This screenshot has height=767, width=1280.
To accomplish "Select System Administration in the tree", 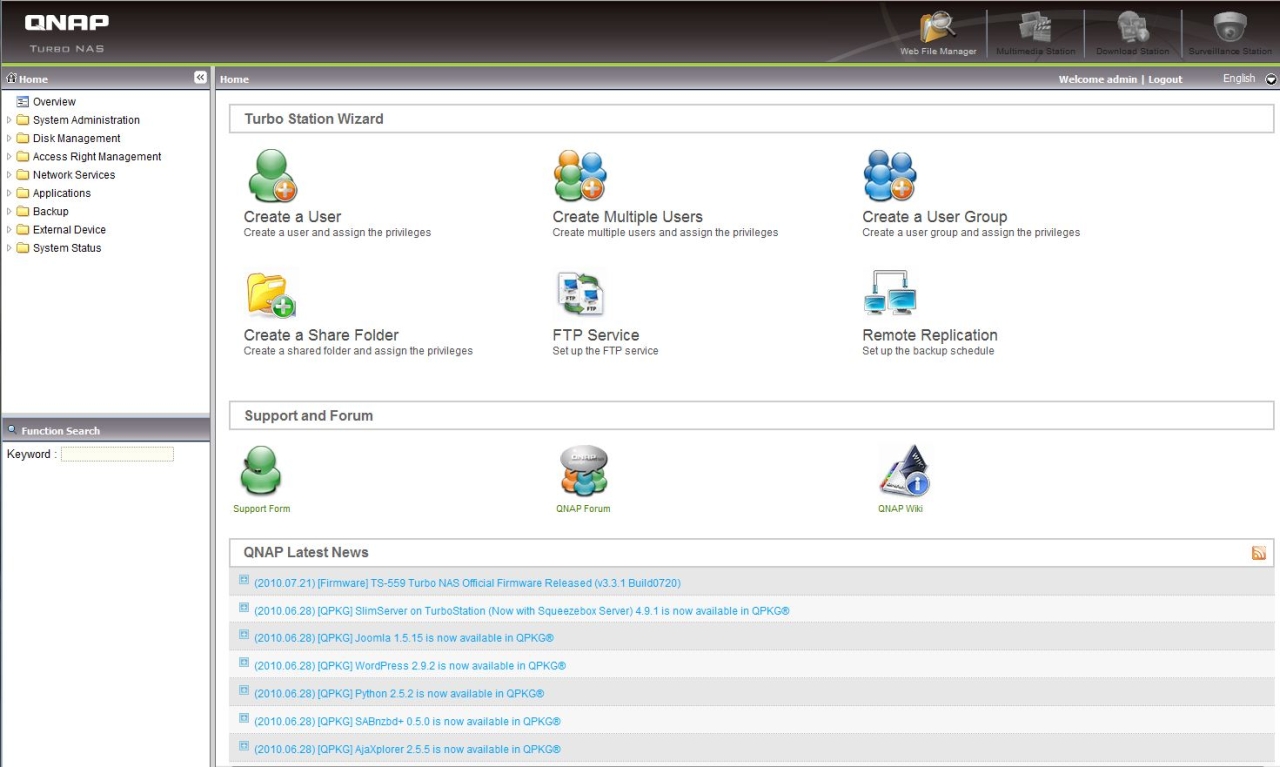I will click(86, 120).
